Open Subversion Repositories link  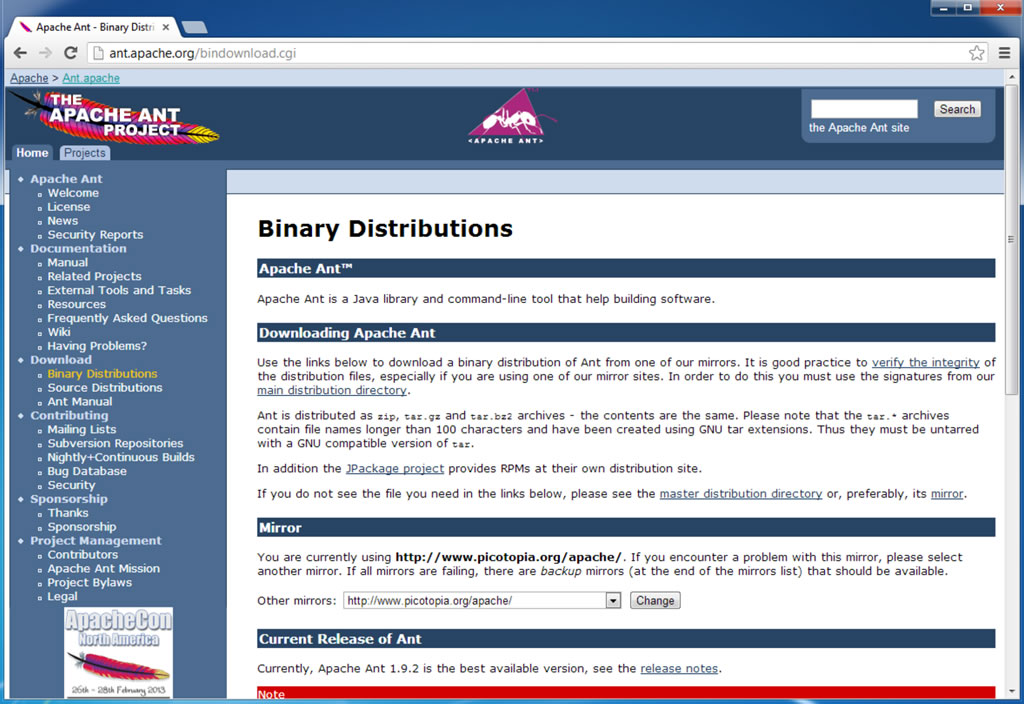tap(115, 443)
